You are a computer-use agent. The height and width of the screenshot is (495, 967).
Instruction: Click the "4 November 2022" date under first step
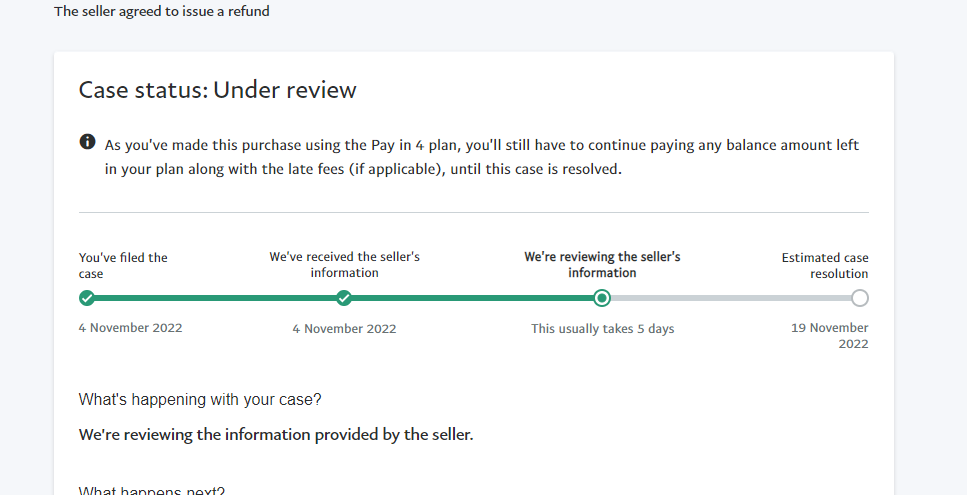(131, 328)
